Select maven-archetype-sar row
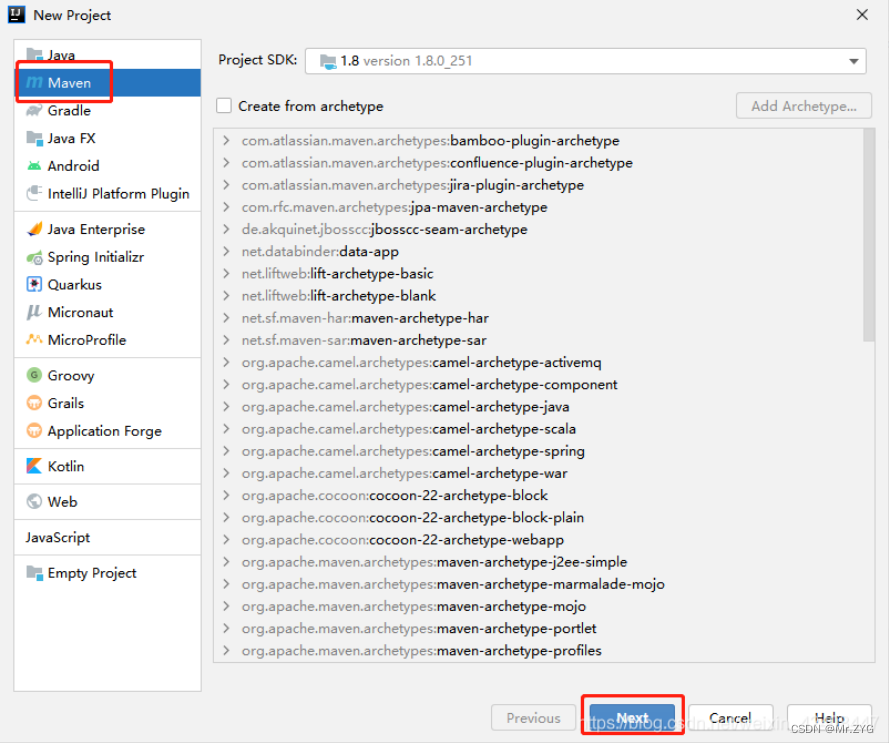 click(x=538, y=340)
